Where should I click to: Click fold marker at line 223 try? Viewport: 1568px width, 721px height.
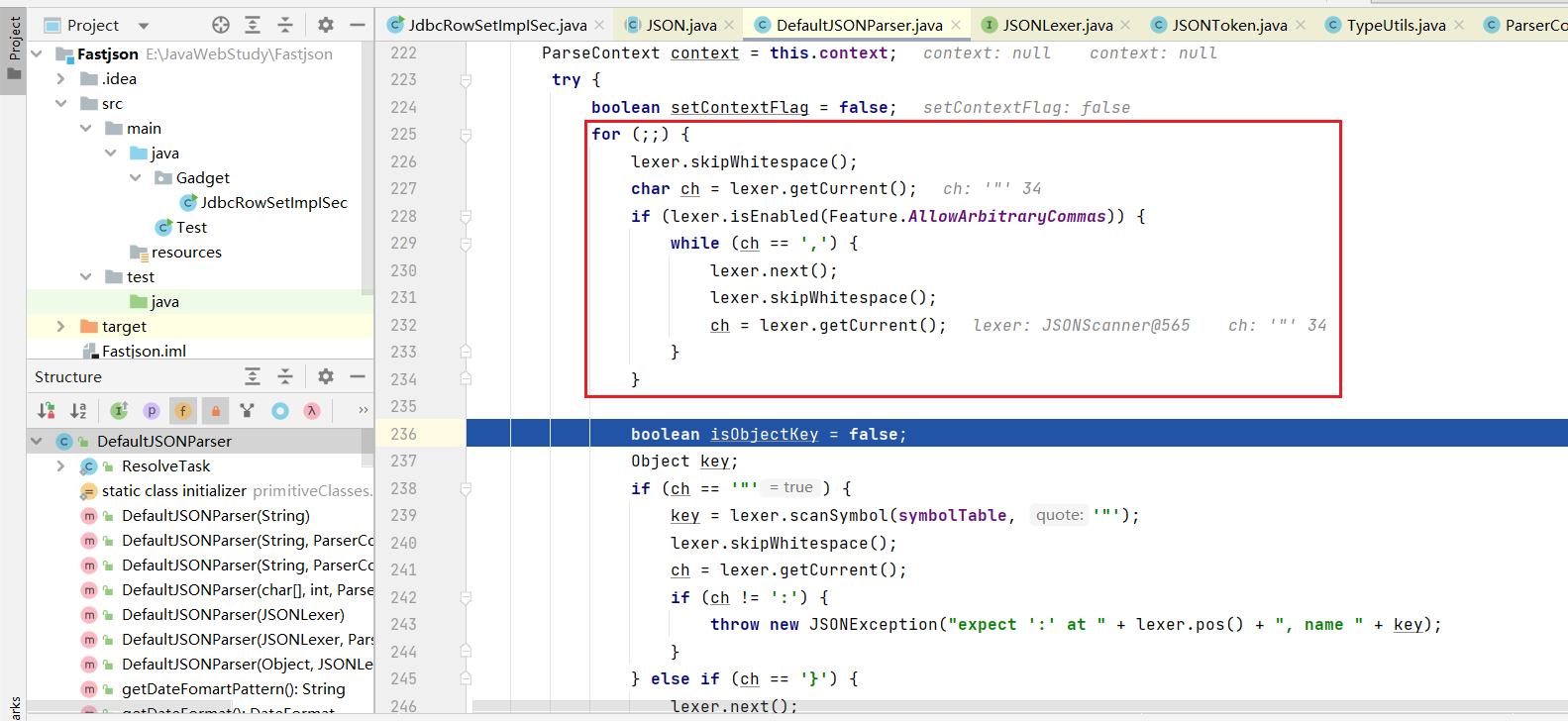466,80
